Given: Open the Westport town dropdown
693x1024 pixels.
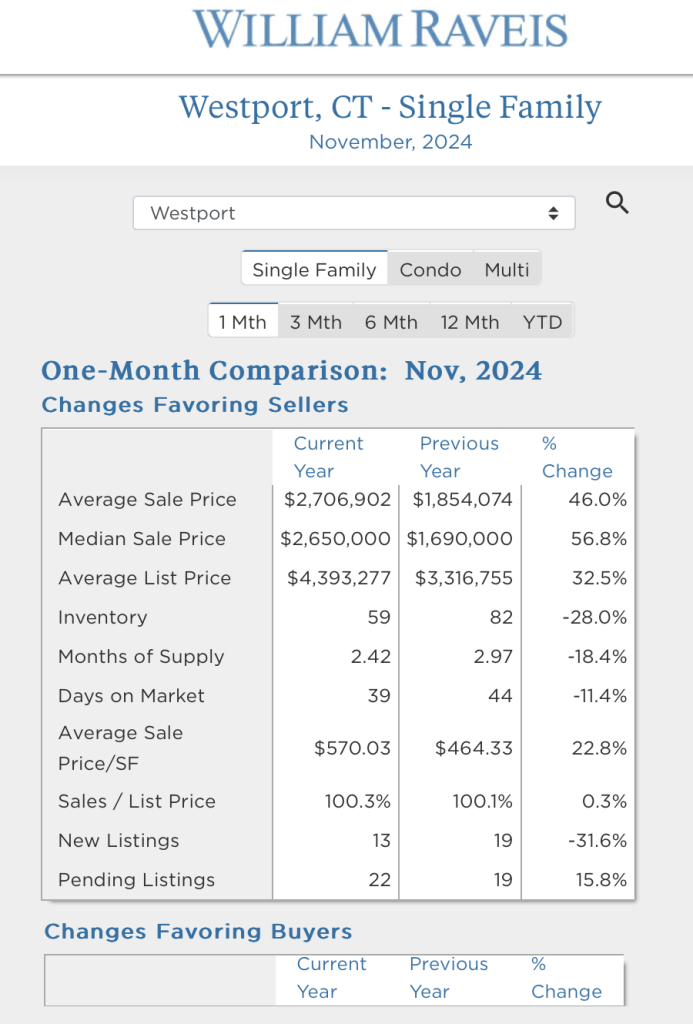Looking at the screenshot, I should point(353,213).
